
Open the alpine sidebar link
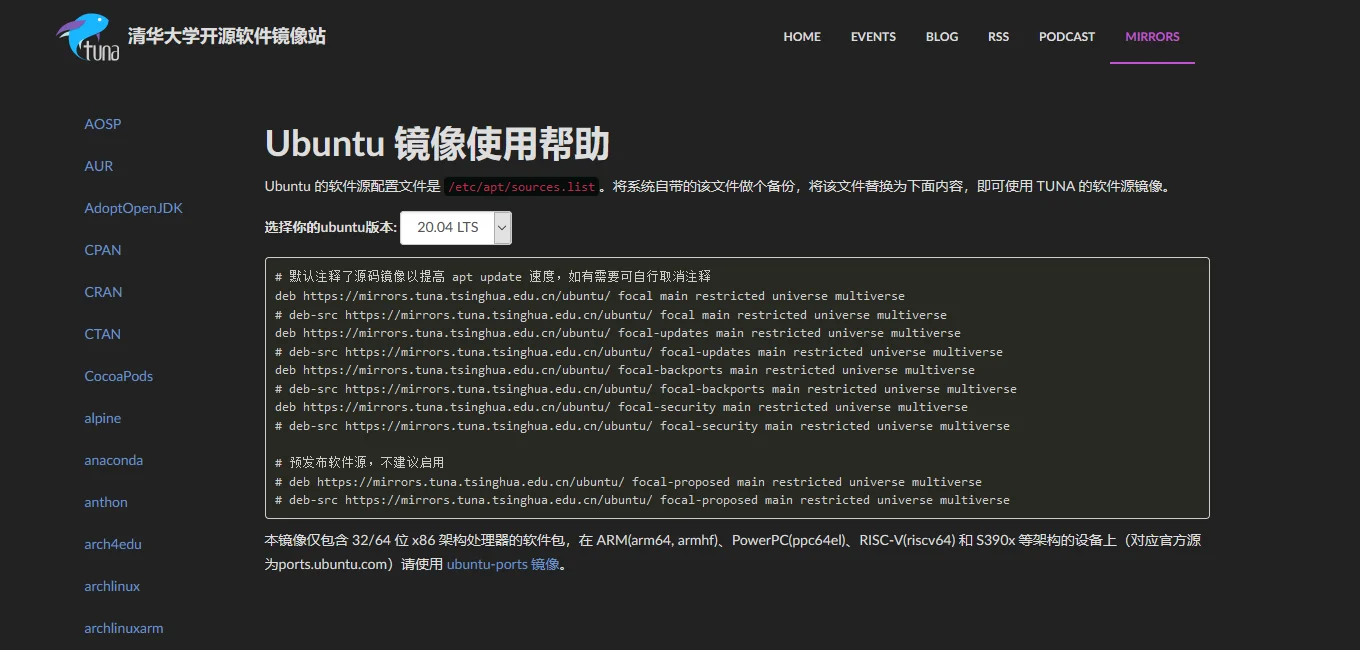(103, 418)
